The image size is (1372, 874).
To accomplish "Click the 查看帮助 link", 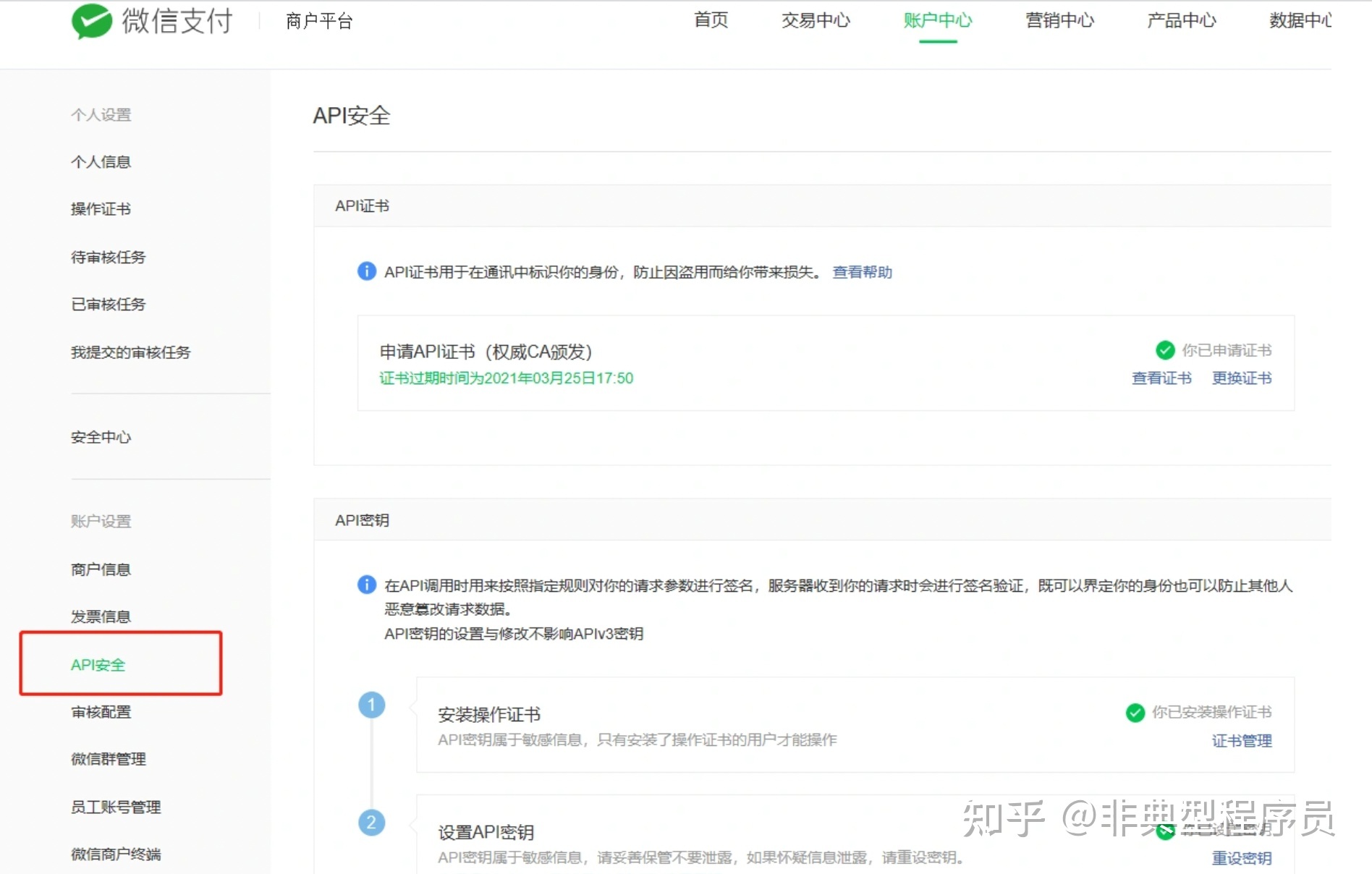I will (861, 272).
